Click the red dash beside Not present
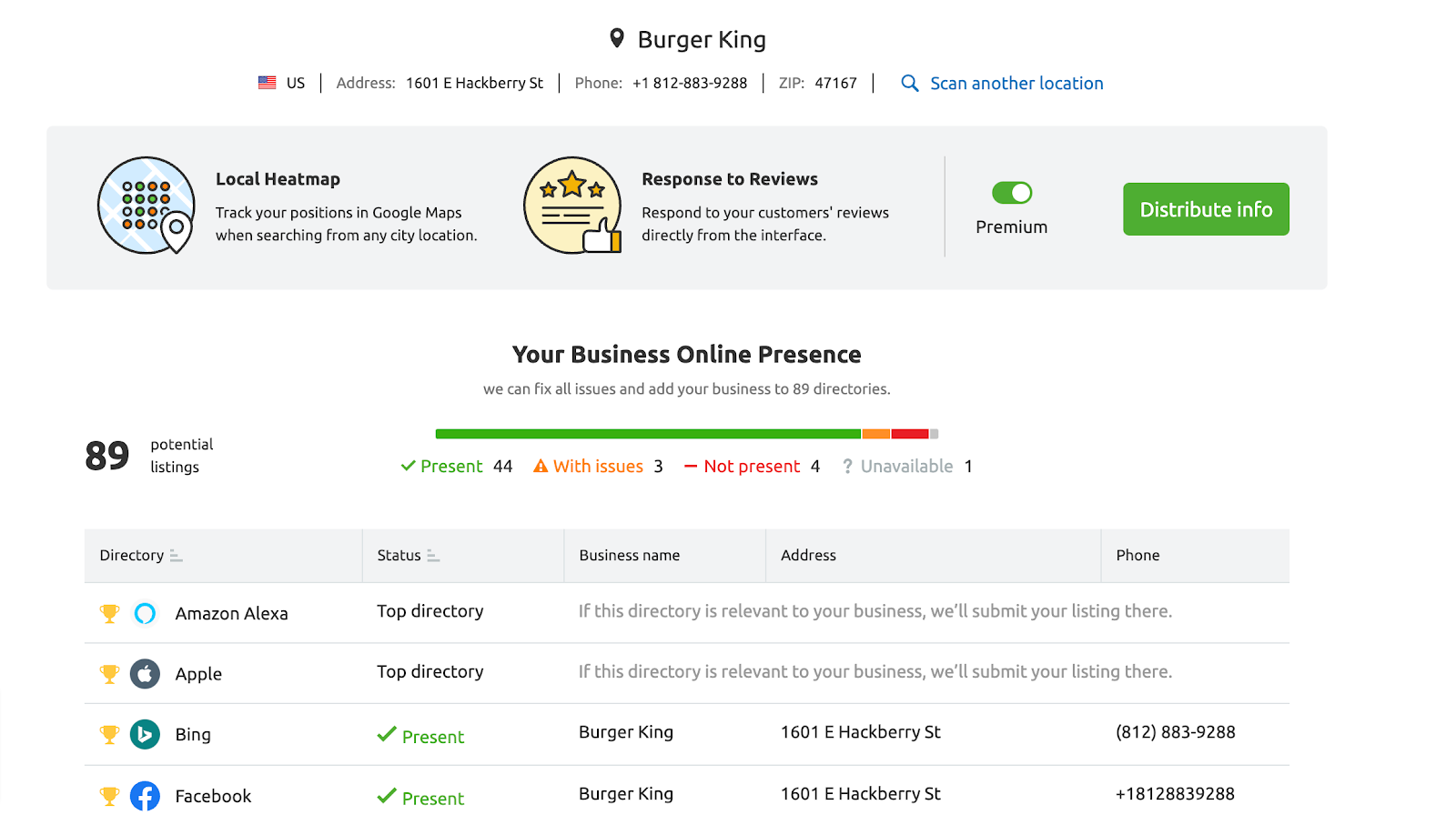Screen dimensions: 1456x825 point(691,467)
